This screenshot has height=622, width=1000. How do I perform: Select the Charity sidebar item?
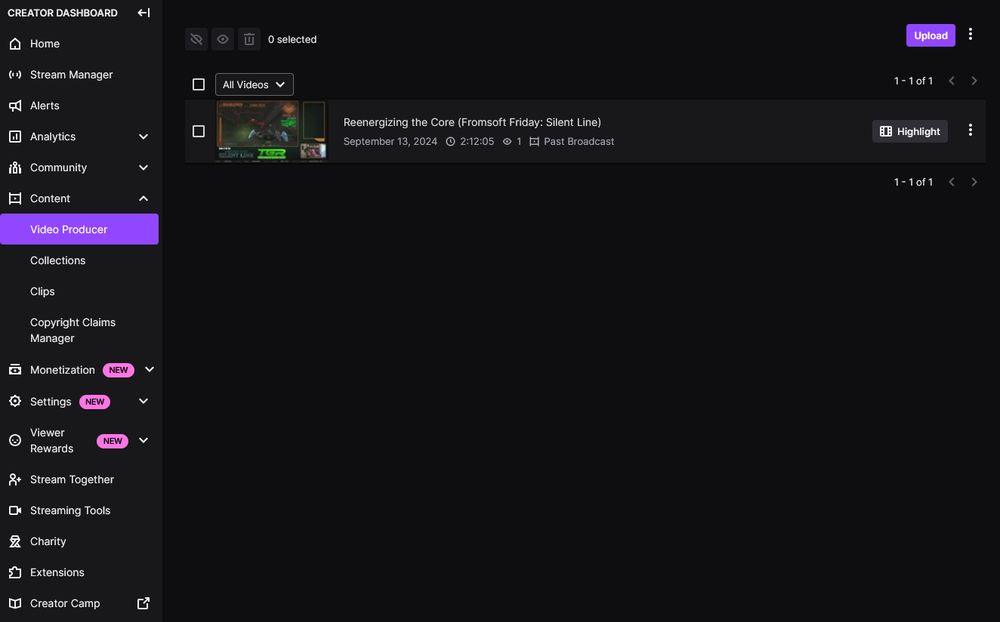[x=48, y=541]
